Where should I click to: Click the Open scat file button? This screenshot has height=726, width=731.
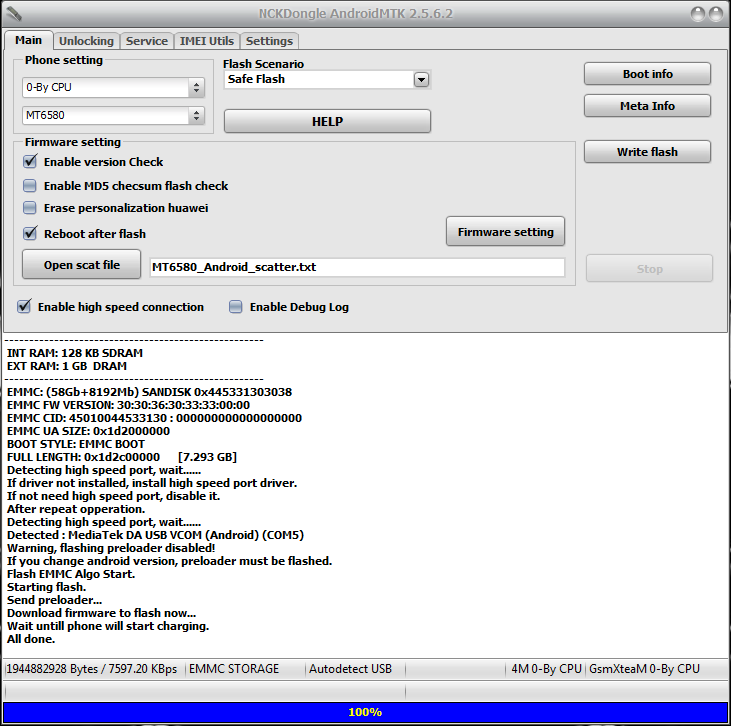(x=82, y=265)
